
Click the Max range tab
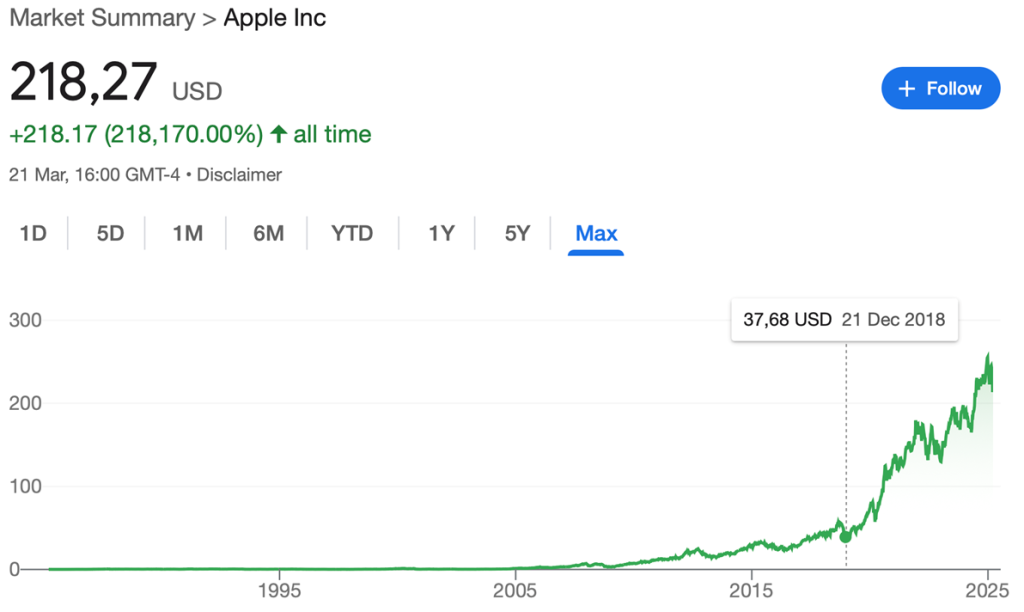pos(596,234)
